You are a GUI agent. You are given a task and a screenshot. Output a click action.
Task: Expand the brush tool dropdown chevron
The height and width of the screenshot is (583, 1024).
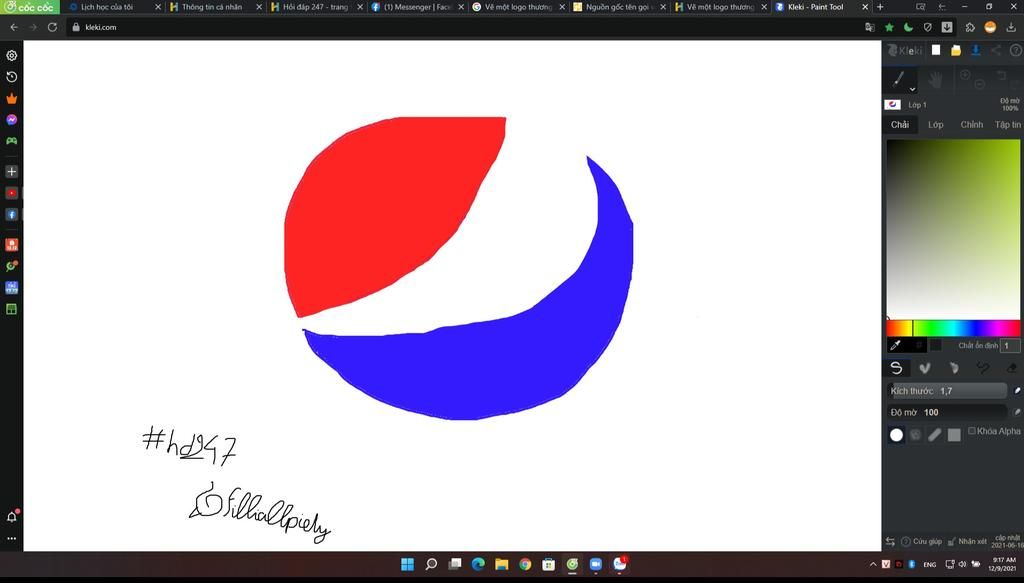click(x=912, y=89)
